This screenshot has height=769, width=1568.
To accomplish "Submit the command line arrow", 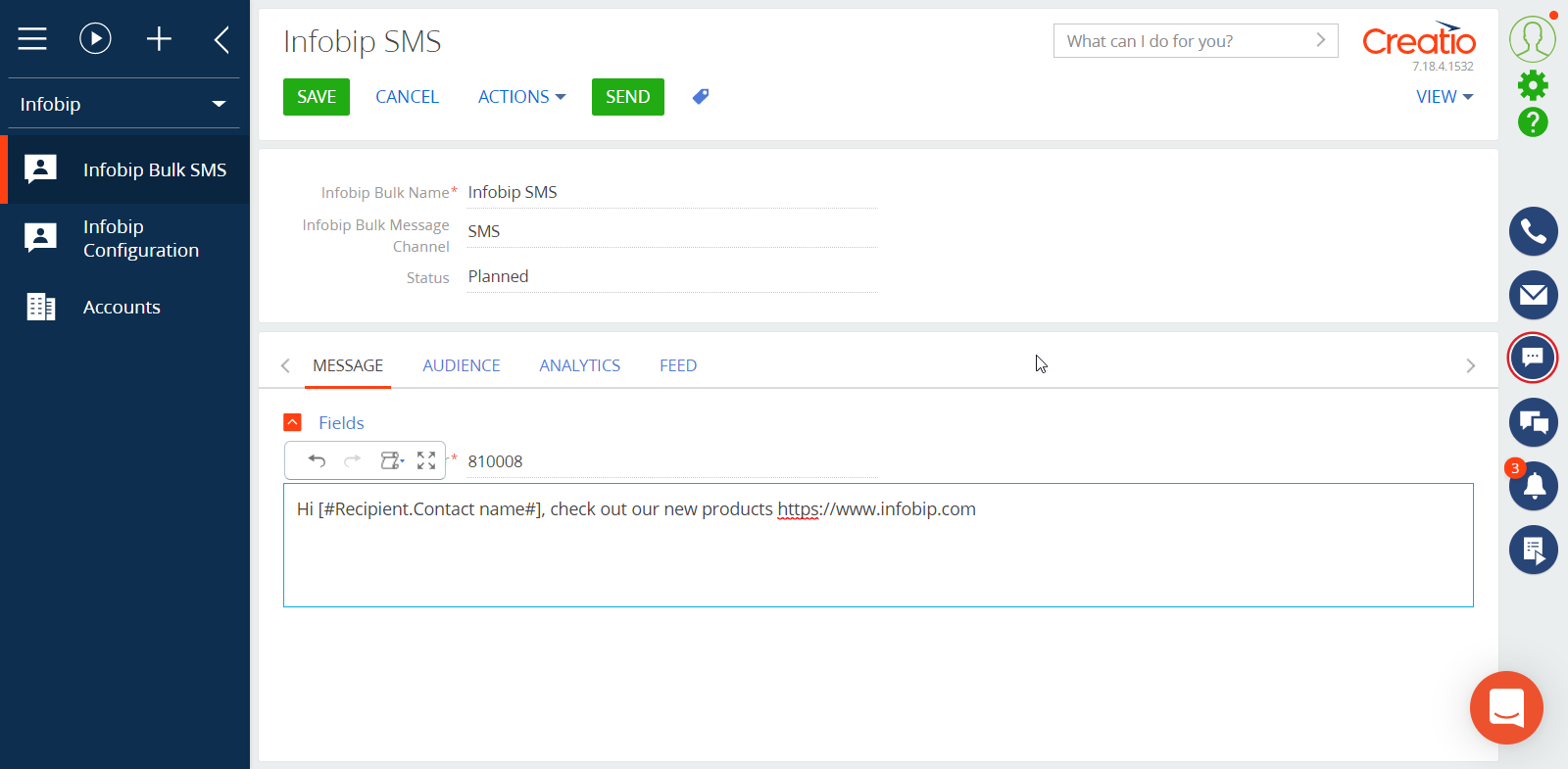I will pos(1320,40).
